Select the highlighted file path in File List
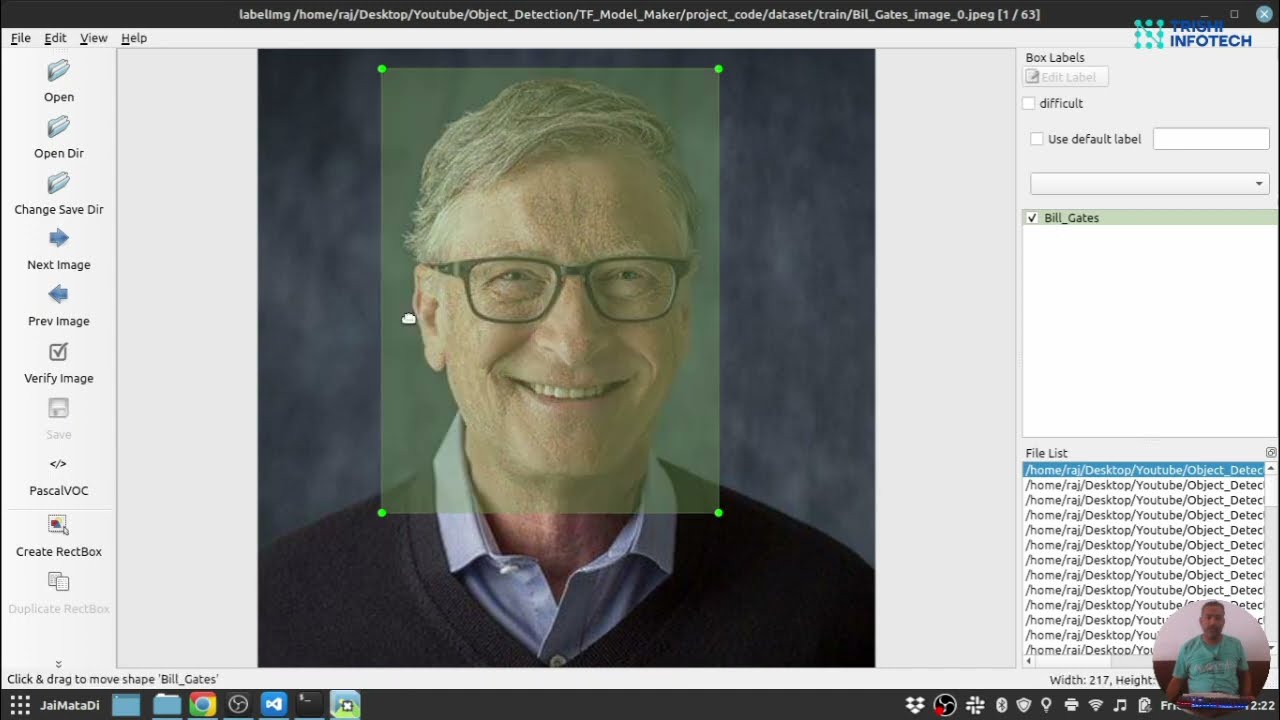This screenshot has width=1280, height=720. (1144, 470)
